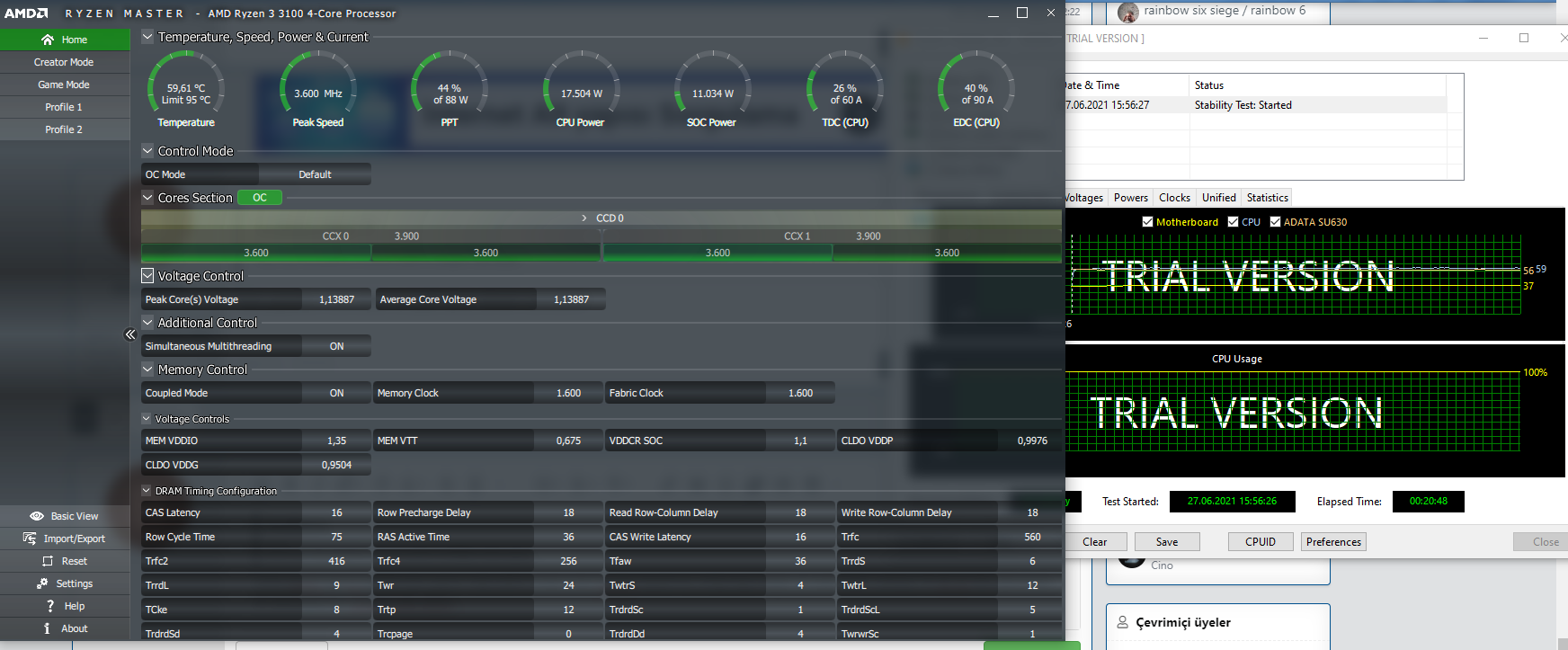Collapse Cores Section chevron
1568x650 pixels.
coord(148,198)
